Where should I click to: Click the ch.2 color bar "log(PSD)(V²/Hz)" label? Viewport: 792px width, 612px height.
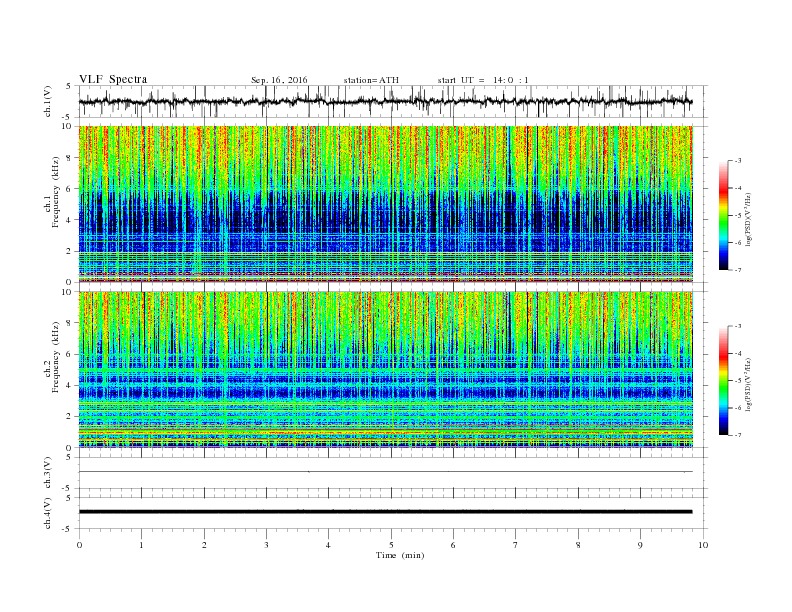tap(749, 384)
